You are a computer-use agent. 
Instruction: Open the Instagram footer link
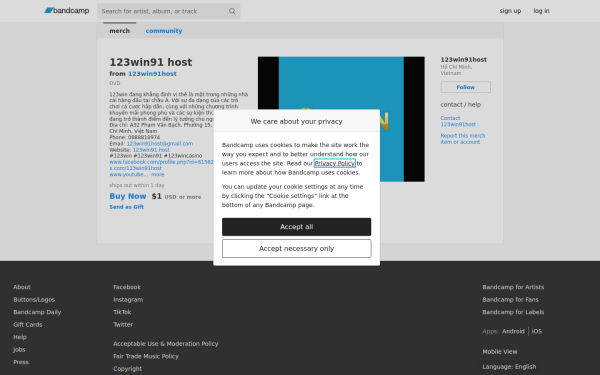click(x=128, y=300)
